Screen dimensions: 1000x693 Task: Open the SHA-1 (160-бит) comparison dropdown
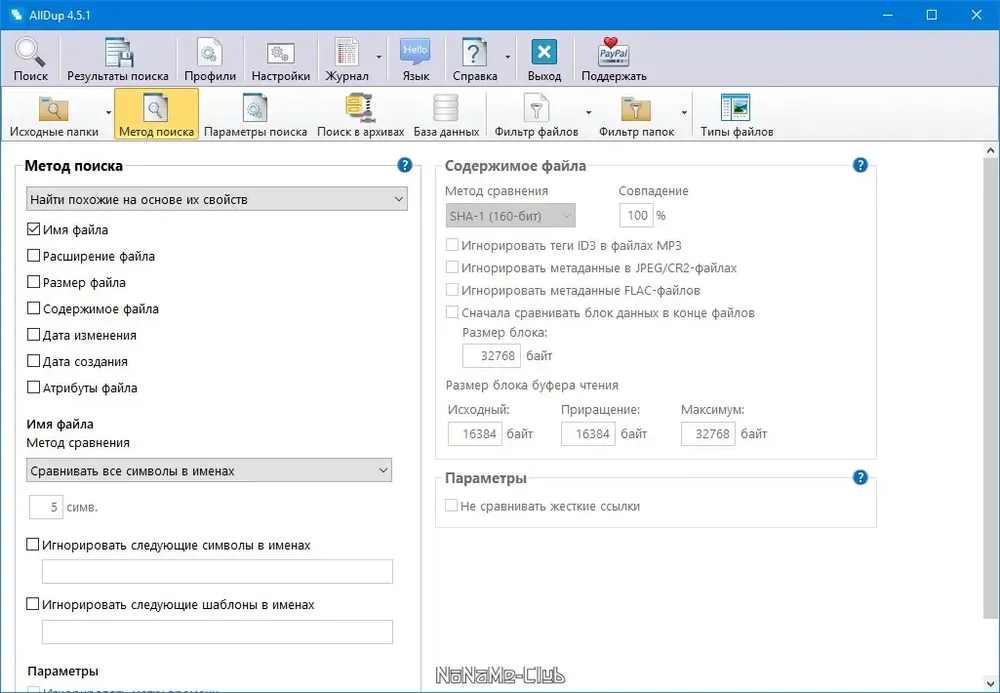(x=510, y=216)
